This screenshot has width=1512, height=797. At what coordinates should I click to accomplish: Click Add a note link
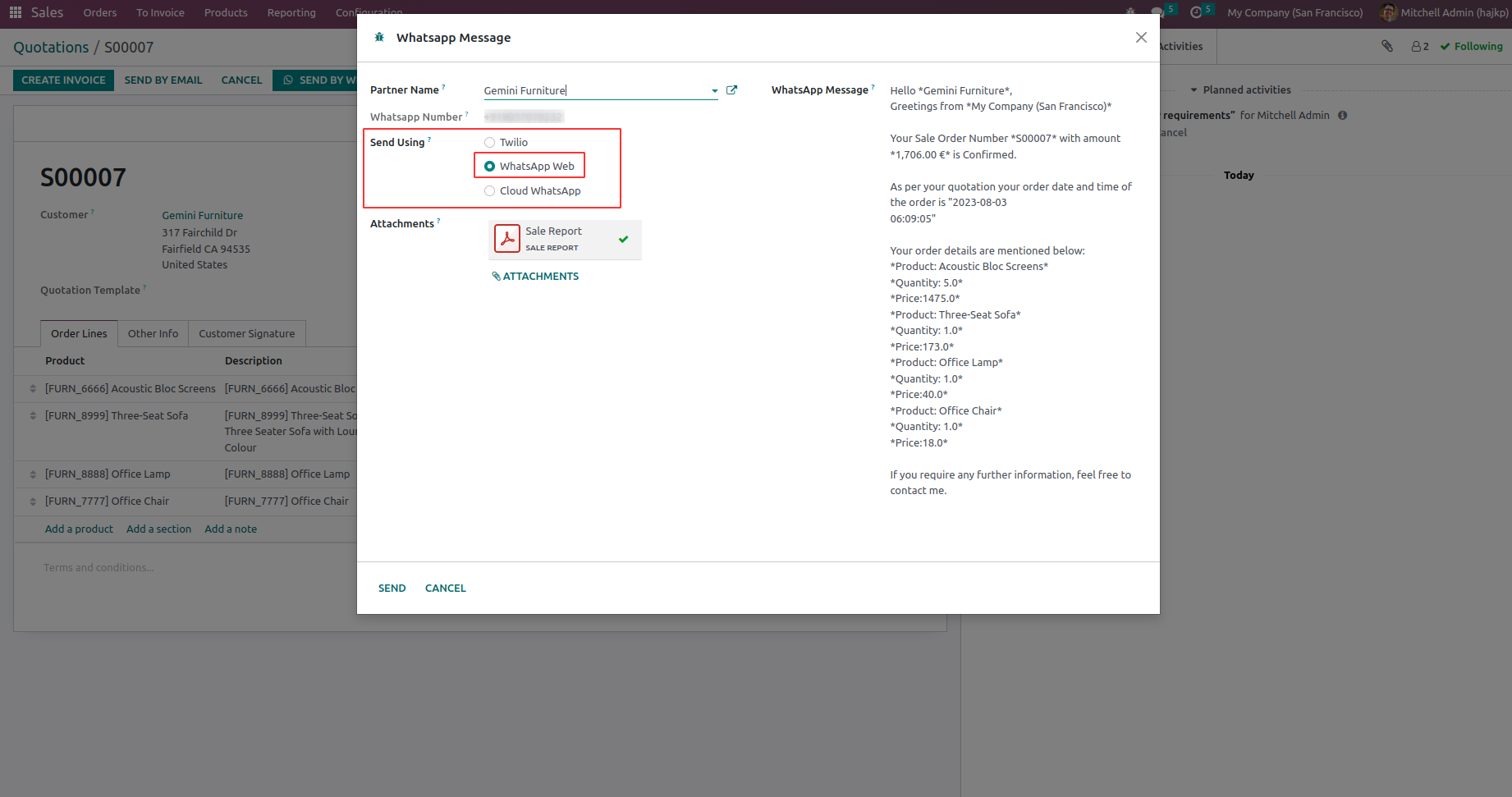(x=231, y=529)
